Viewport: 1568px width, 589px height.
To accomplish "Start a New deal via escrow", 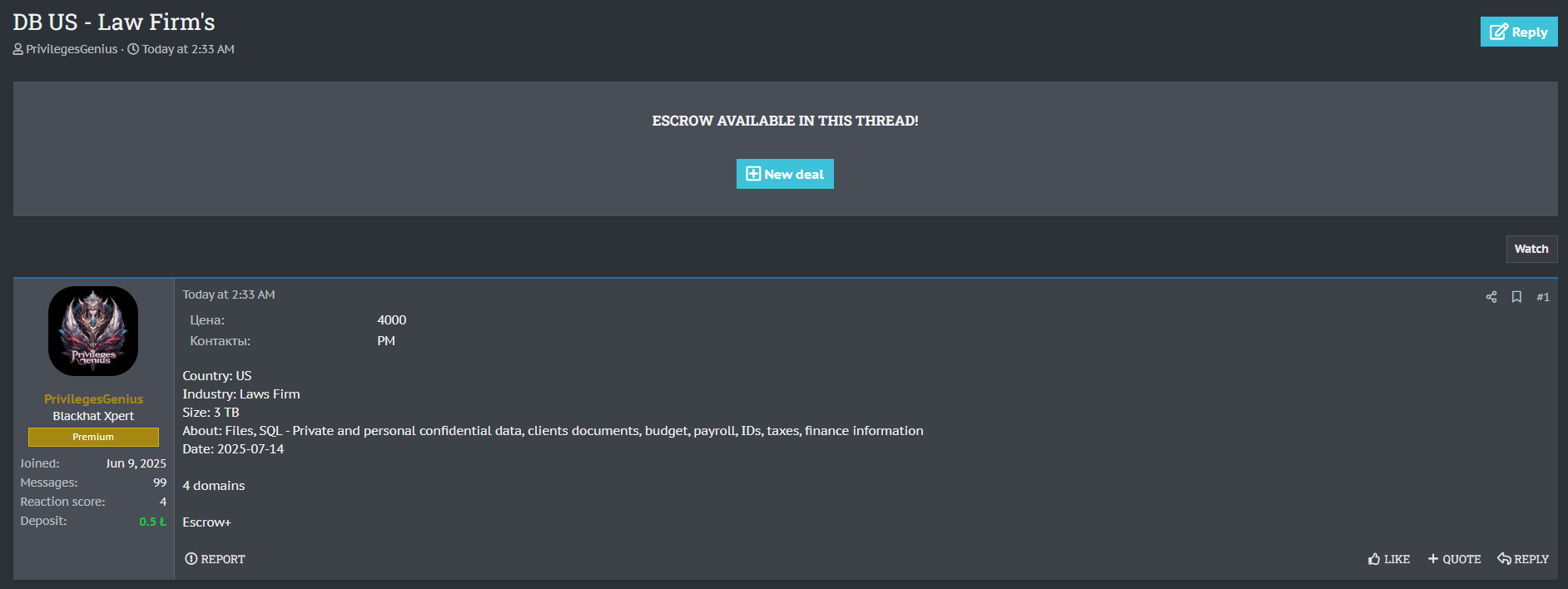I will tap(785, 174).
